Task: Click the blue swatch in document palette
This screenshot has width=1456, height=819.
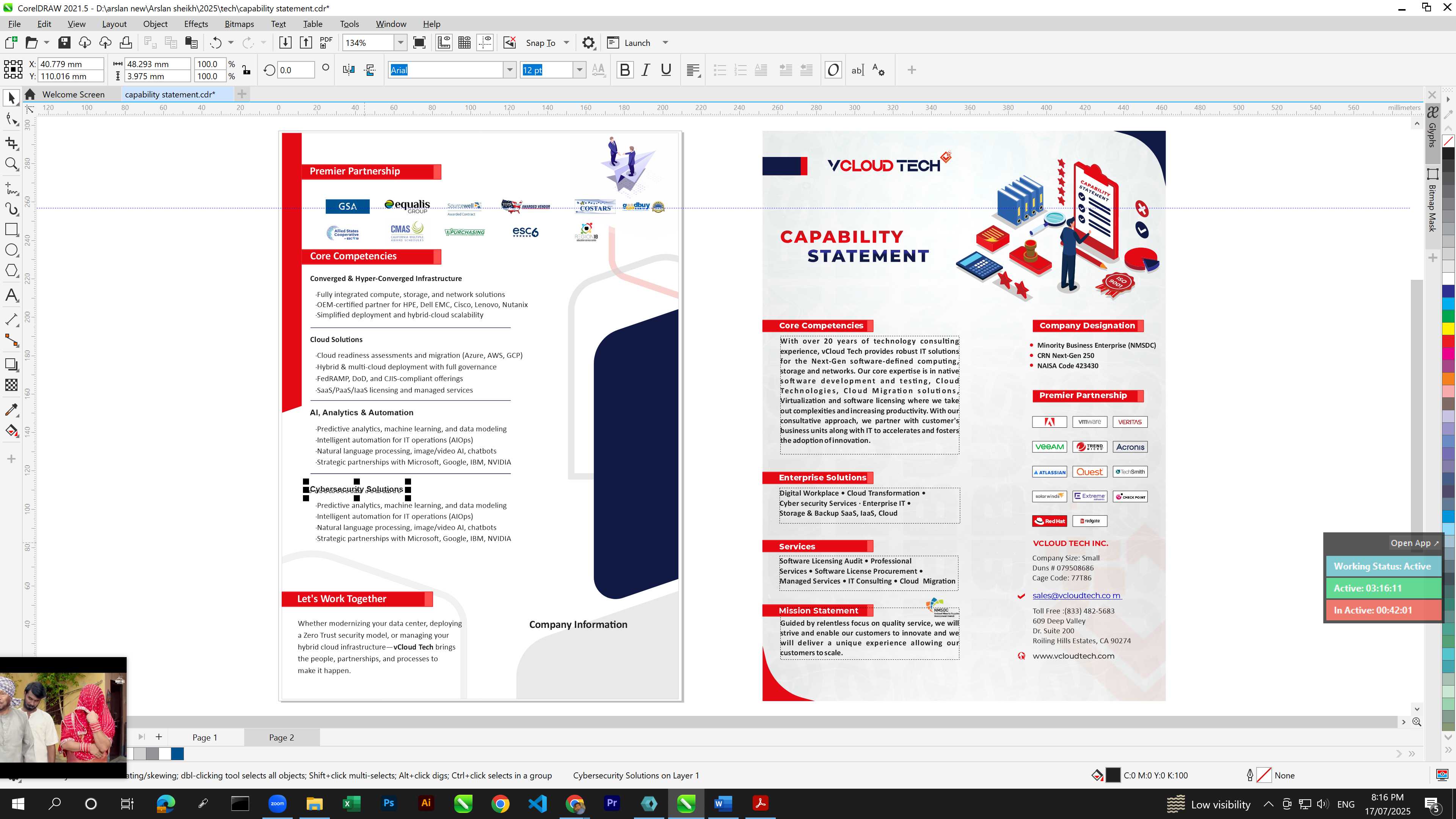Action: click(x=177, y=753)
